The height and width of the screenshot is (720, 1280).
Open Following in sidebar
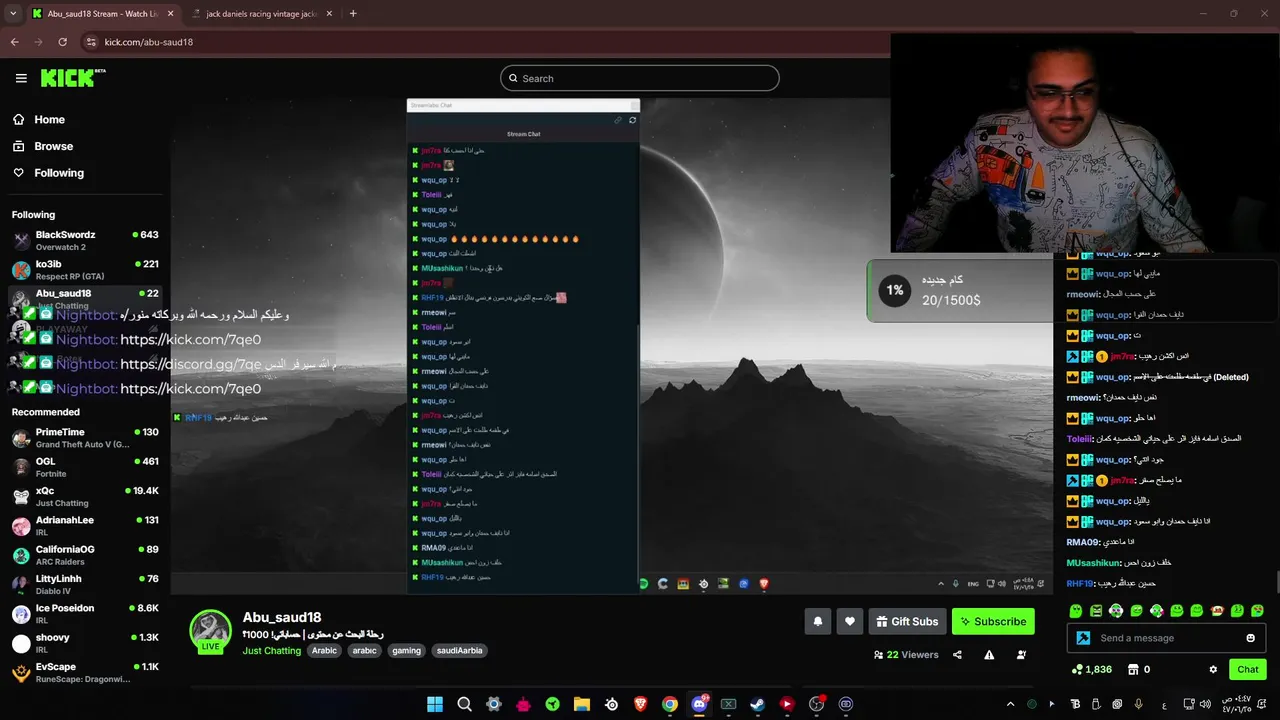(x=59, y=173)
